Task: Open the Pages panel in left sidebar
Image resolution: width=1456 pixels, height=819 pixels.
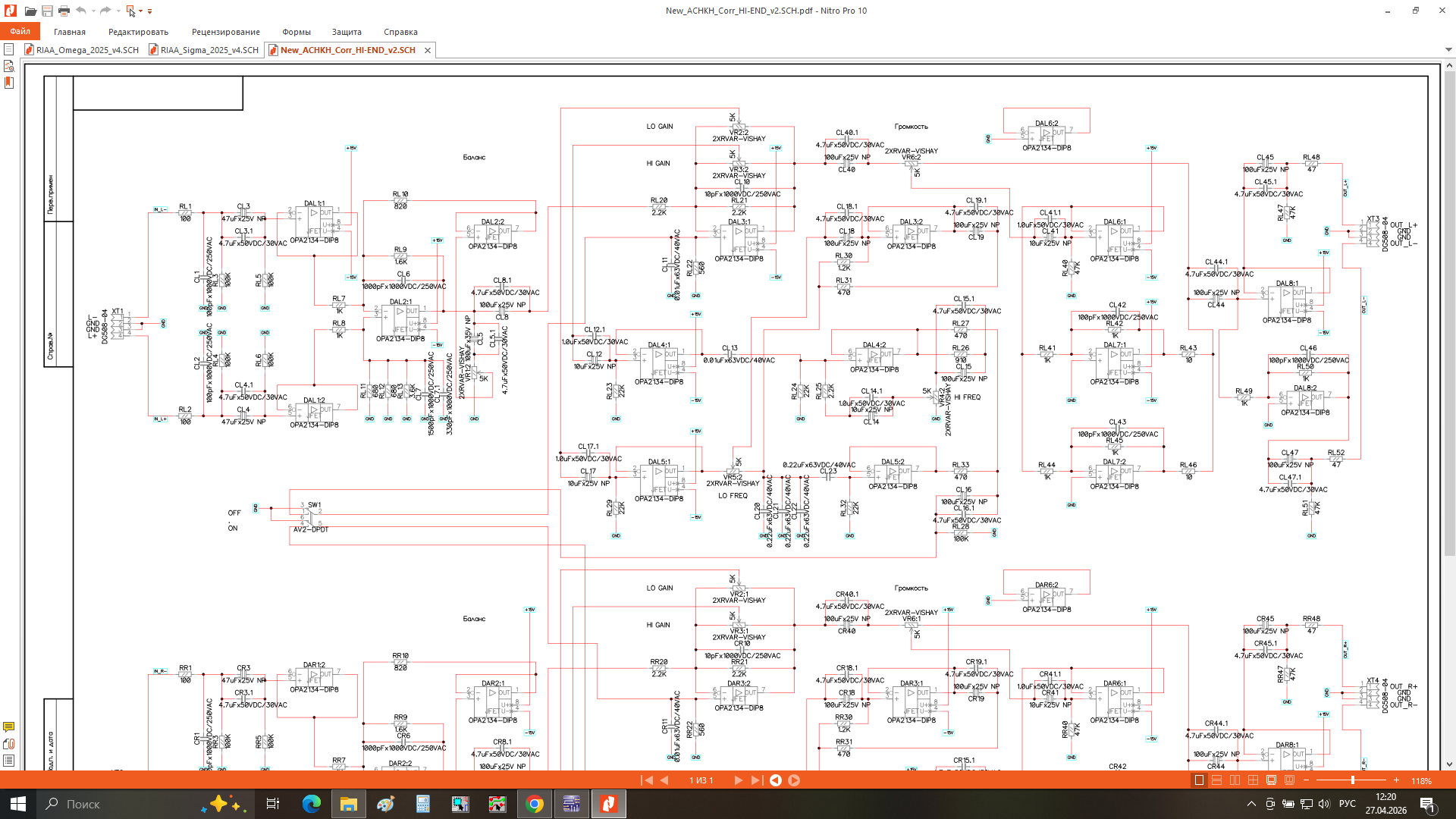Action: point(9,49)
